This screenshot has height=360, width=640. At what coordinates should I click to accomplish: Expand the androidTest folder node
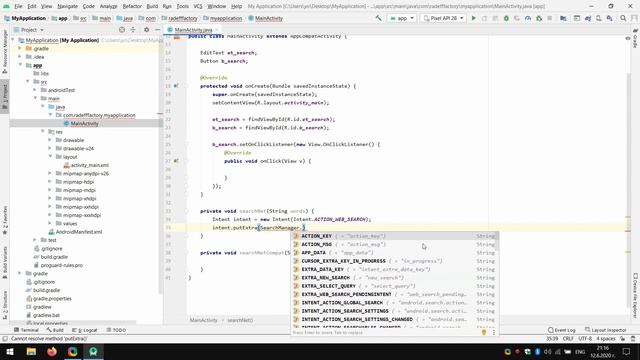coord(35,90)
